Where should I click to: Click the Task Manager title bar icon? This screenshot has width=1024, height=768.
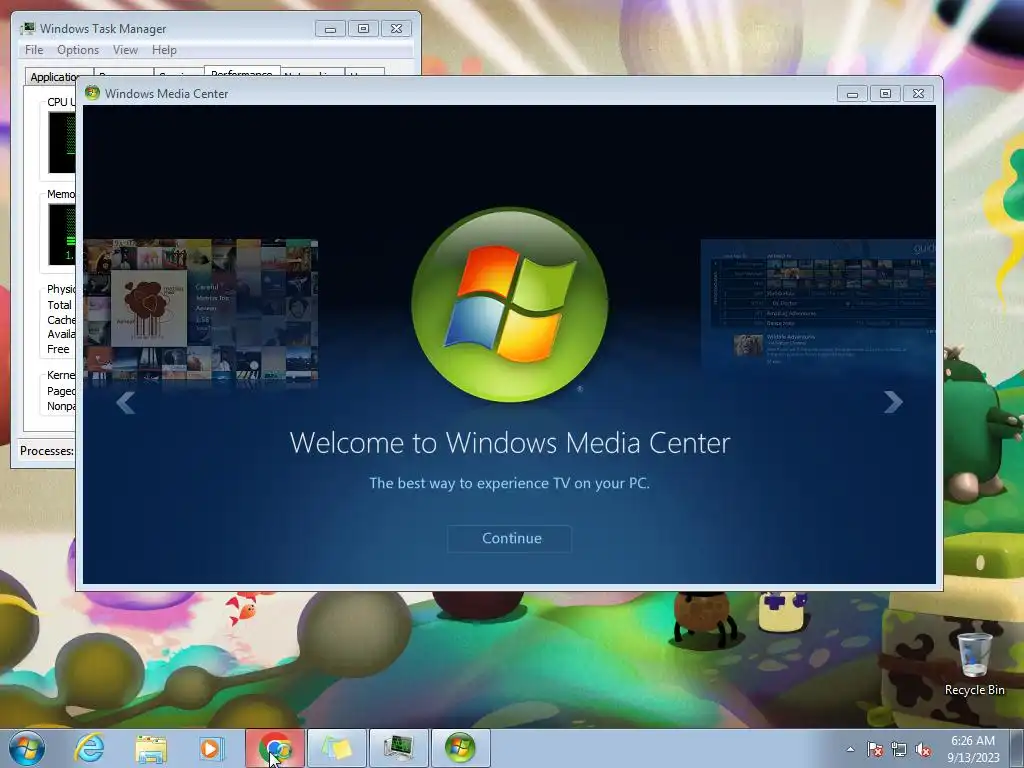point(27,29)
